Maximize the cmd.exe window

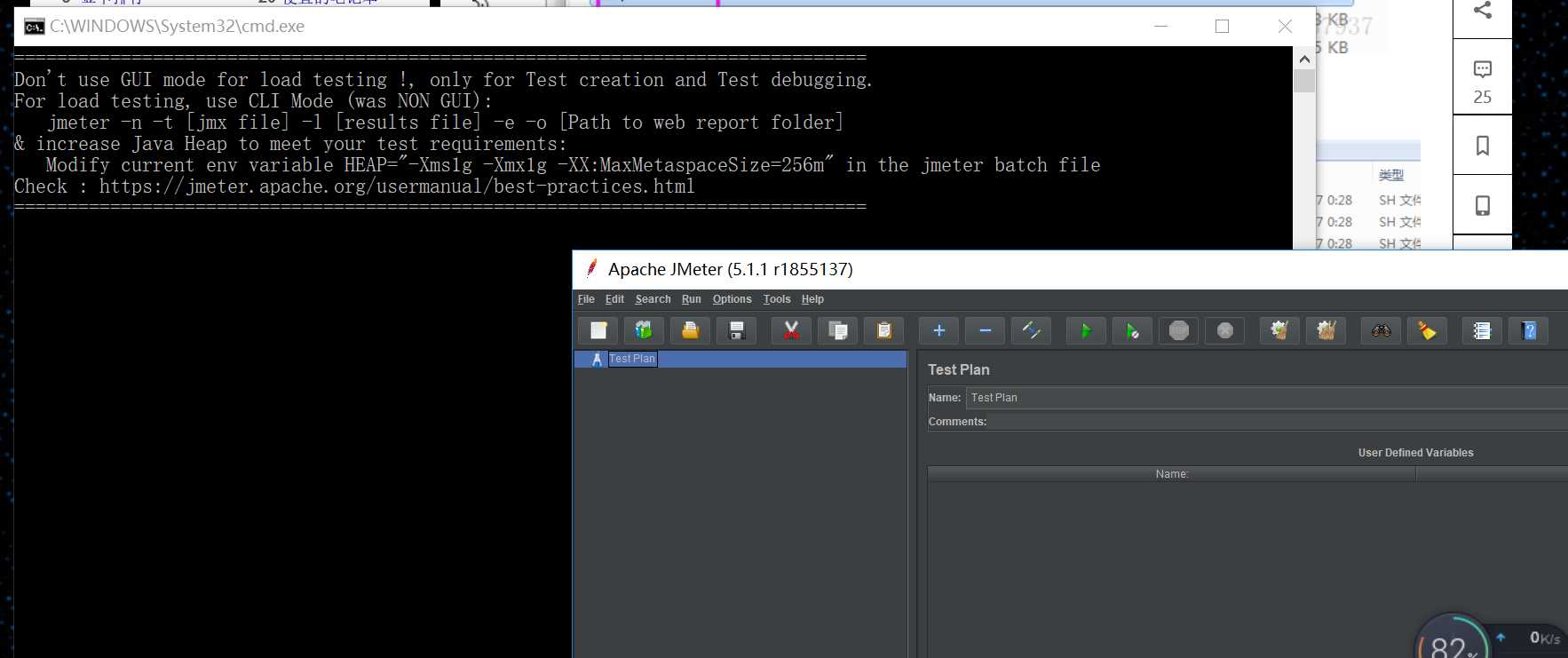(1222, 27)
